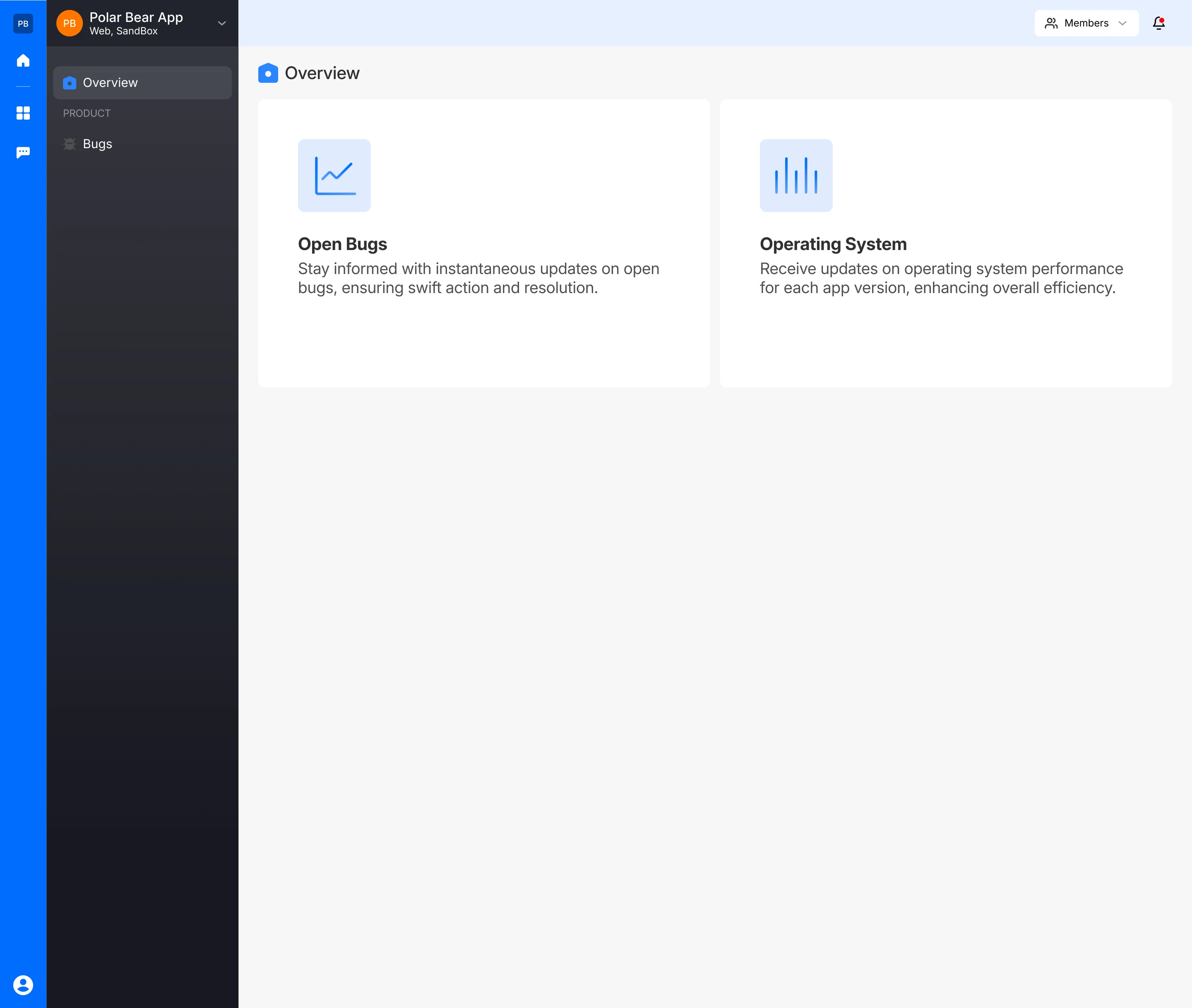Click the orange PB app avatar

point(70,24)
